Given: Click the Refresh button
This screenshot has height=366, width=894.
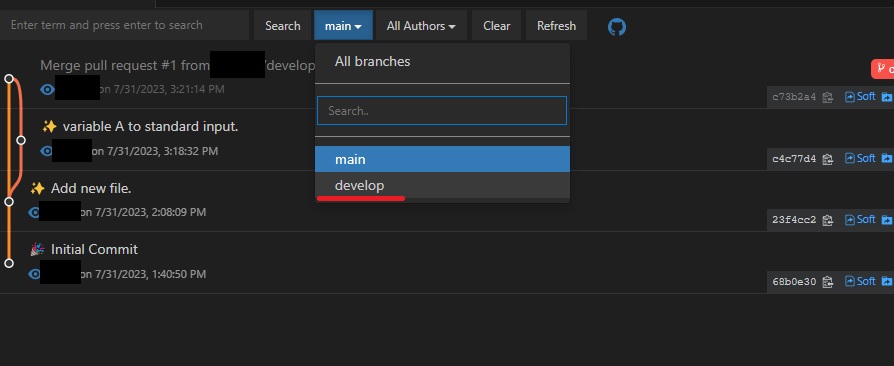Looking at the screenshot, I should (556, 26).
